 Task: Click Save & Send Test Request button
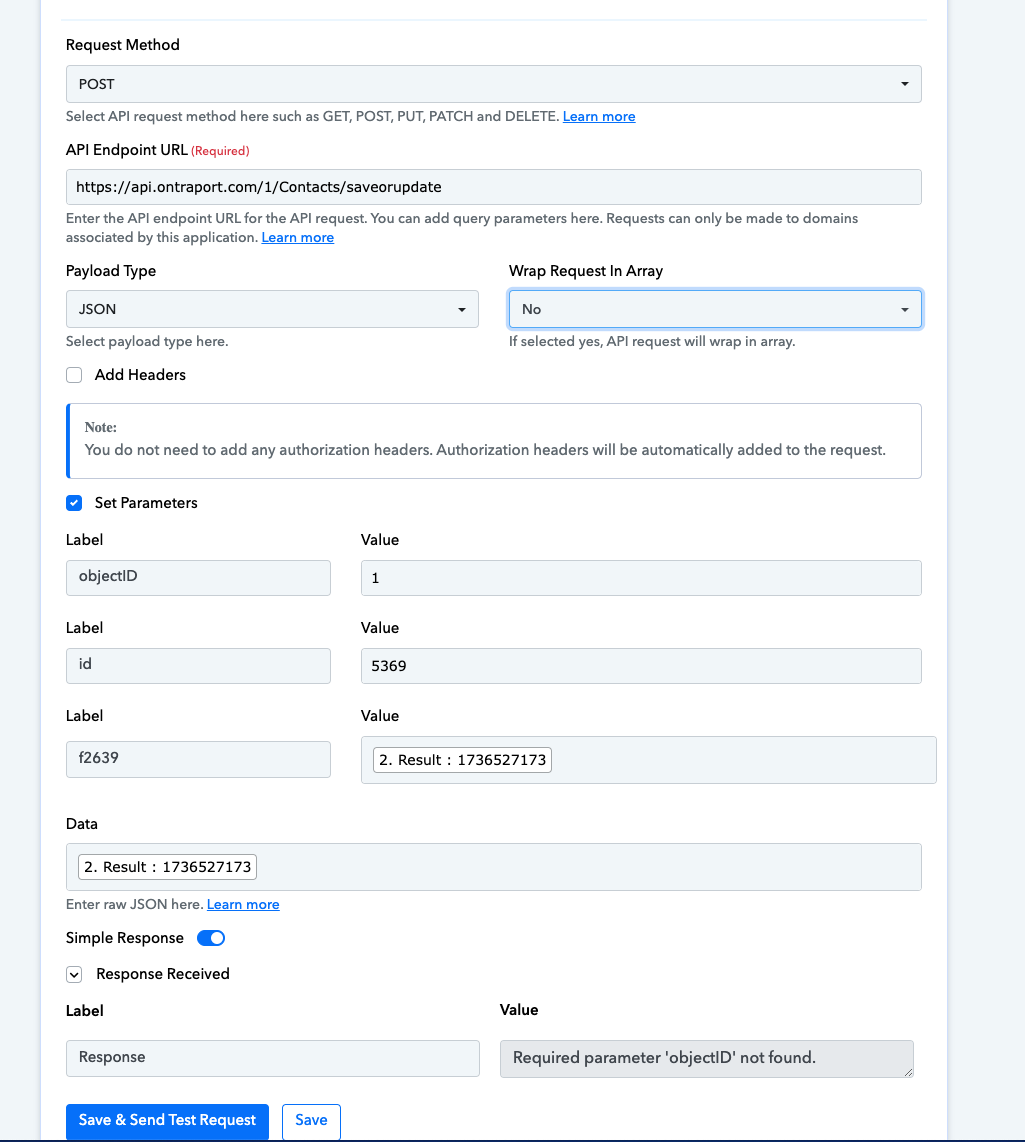point(167,1121)
